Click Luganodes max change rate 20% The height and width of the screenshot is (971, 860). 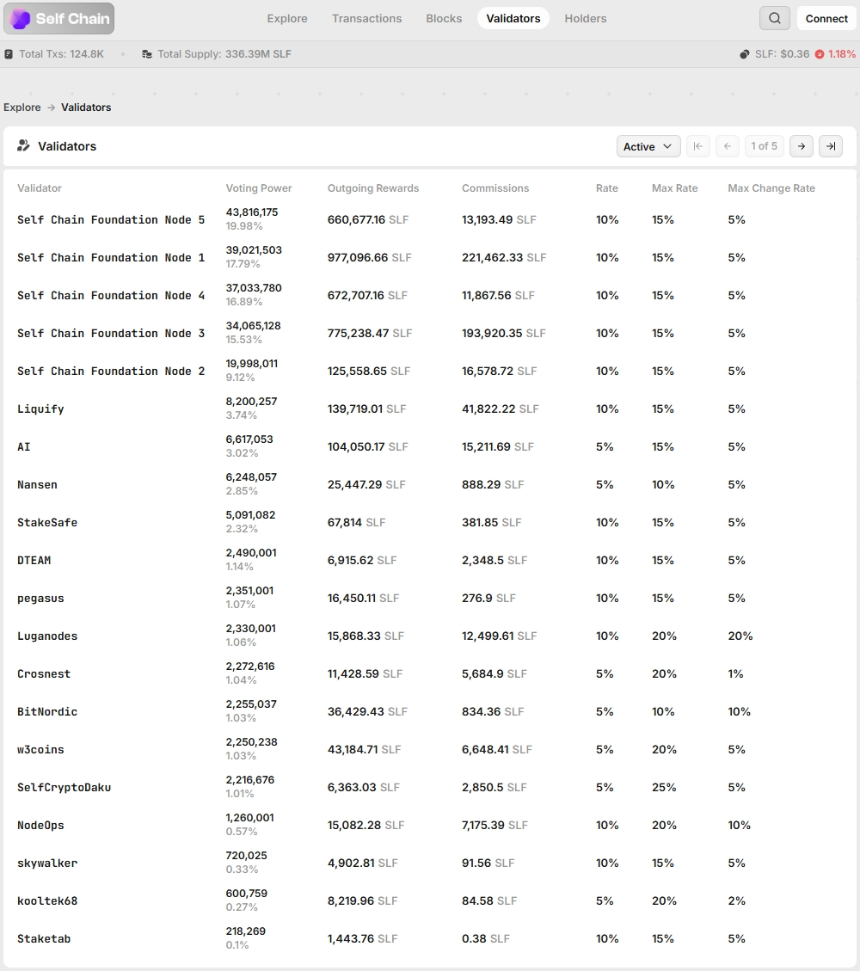741,636
